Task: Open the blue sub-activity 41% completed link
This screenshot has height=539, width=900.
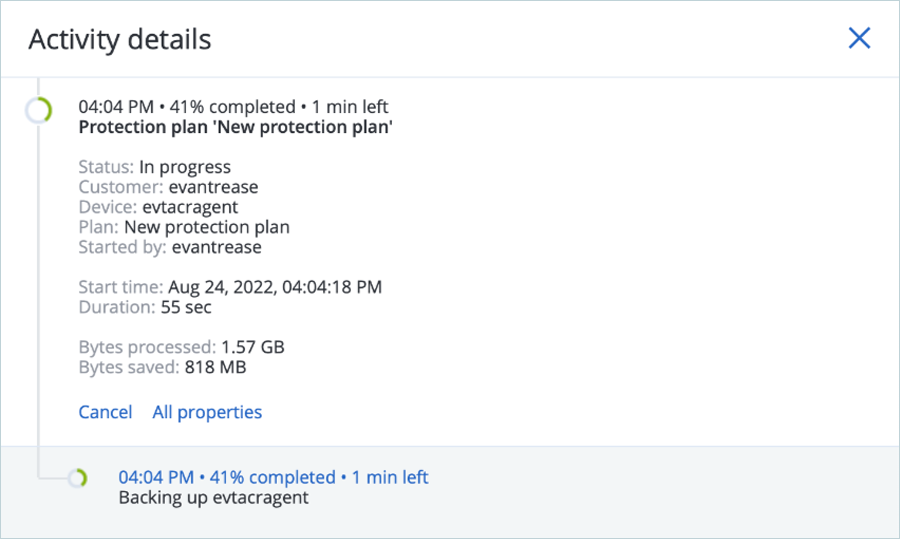Action: tap(273, 477)
